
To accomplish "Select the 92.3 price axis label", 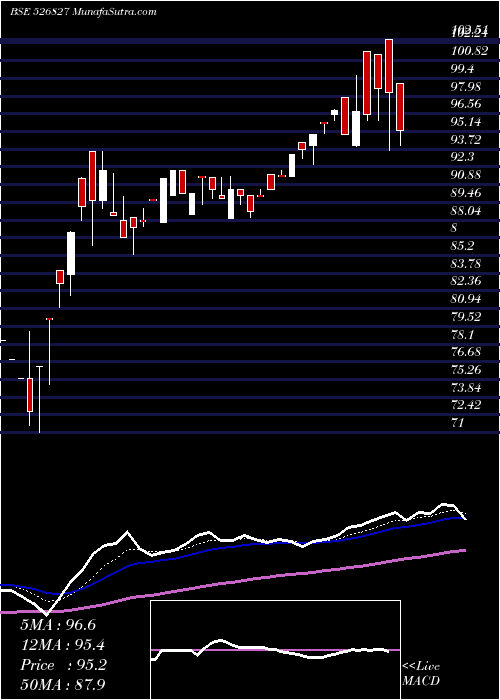I will (464, 157).
